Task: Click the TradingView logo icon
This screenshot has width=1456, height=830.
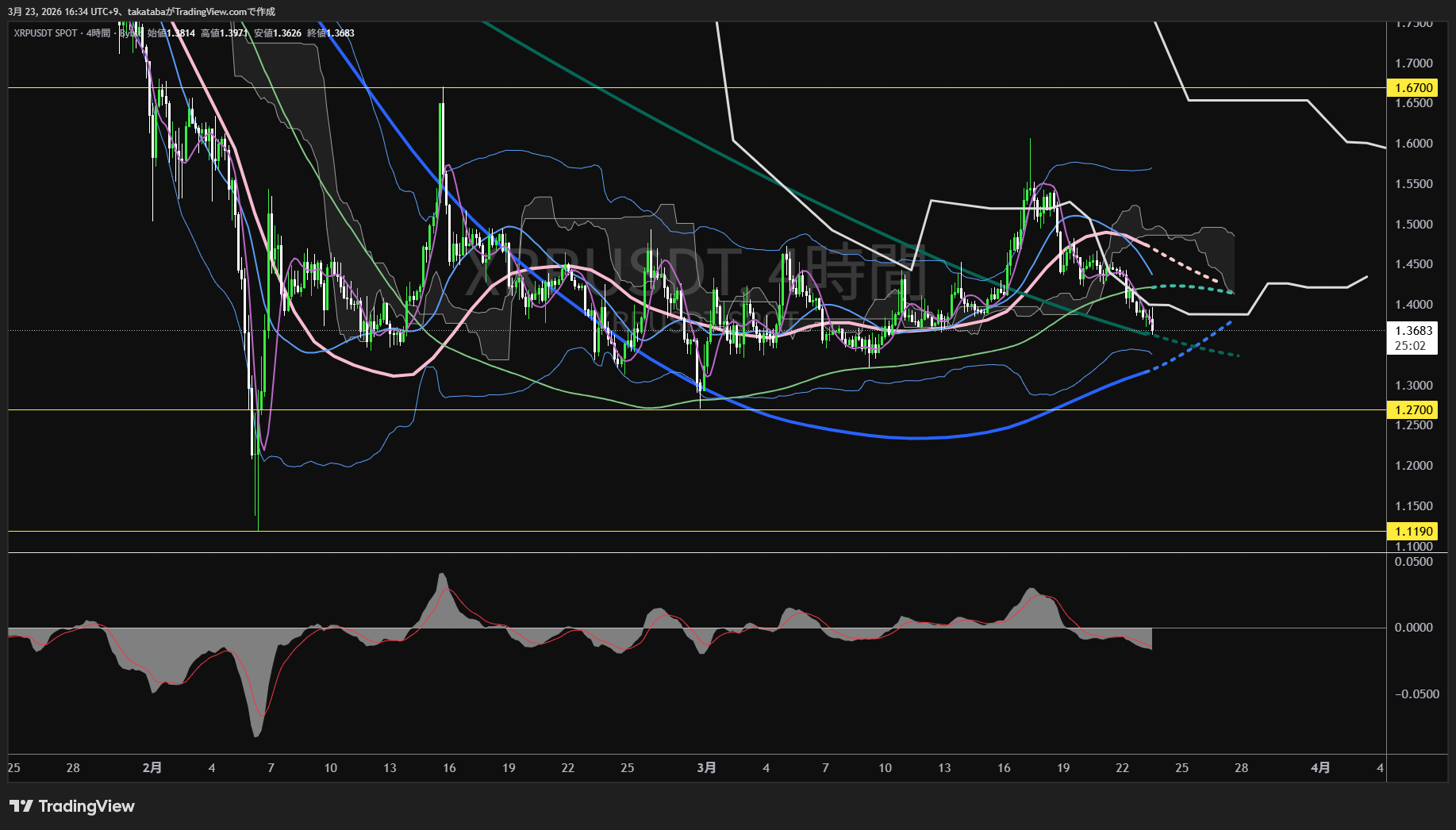Action: [21, 806]
